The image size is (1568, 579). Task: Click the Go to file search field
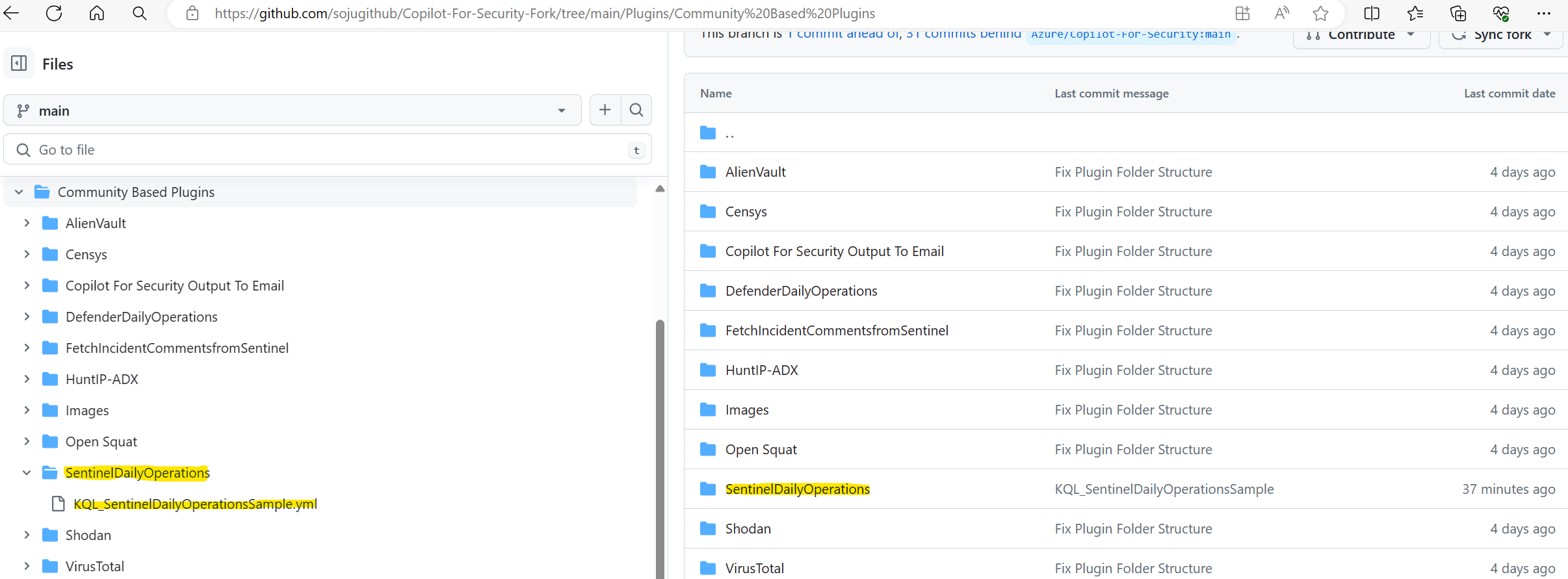325,150
